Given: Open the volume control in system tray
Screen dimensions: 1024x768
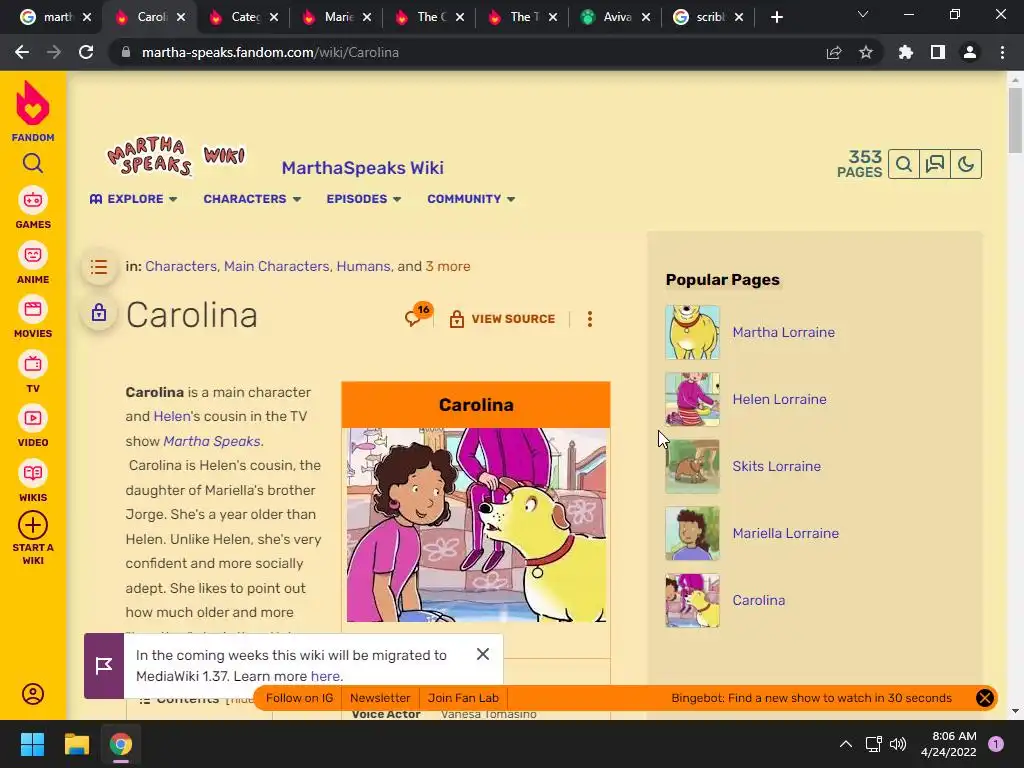Looking at the screenshot, I should tap(898, 744).
